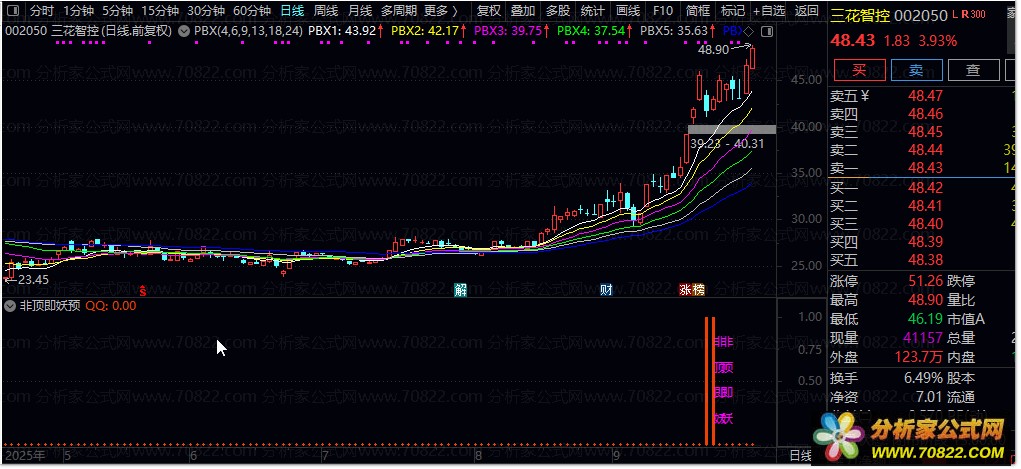Toggle the main chart panel window icon

[767, 31]
